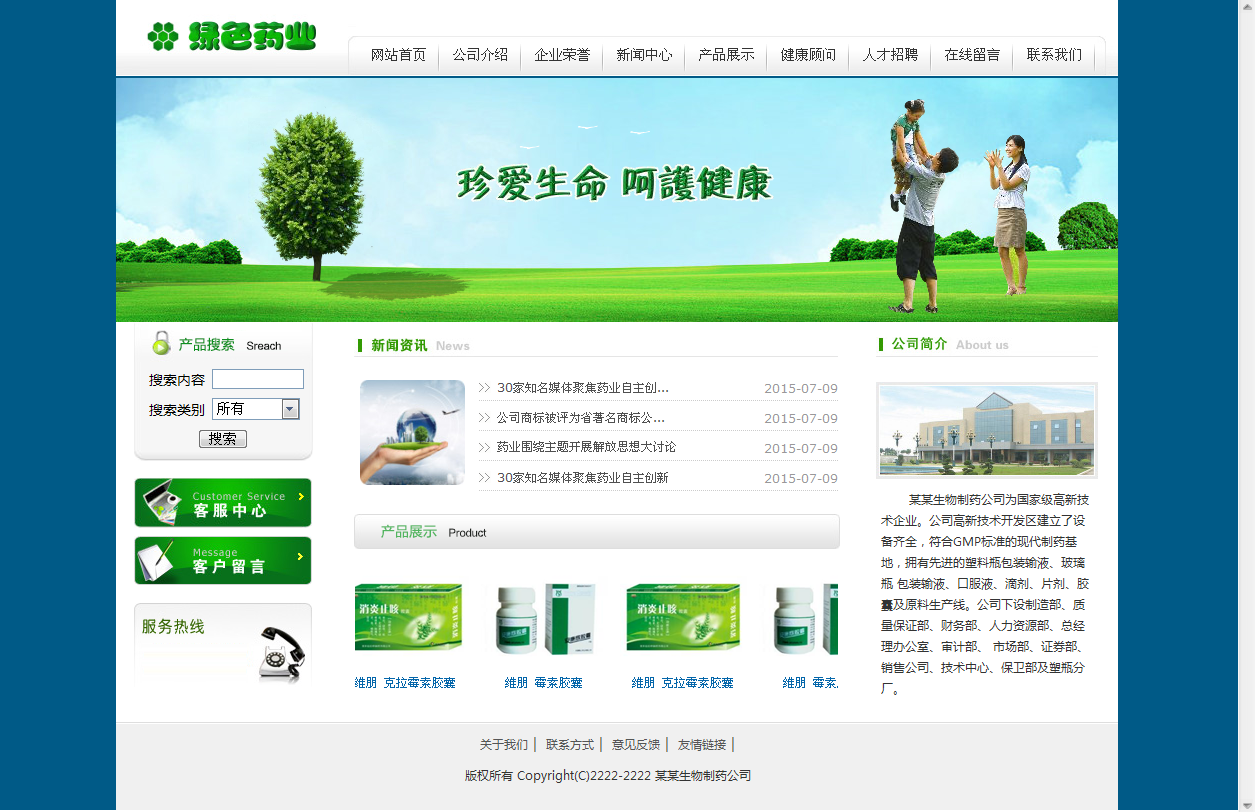Screen dimensions: 1255x812
Task: Click the green lock icon beside 产品搜索
Action: pyautogui.click(x=161, y=344)
